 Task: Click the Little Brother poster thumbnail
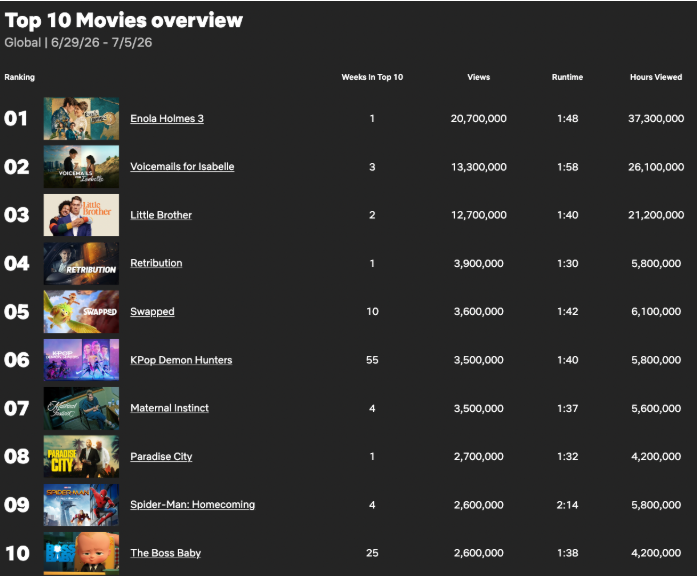coord(81,215)
